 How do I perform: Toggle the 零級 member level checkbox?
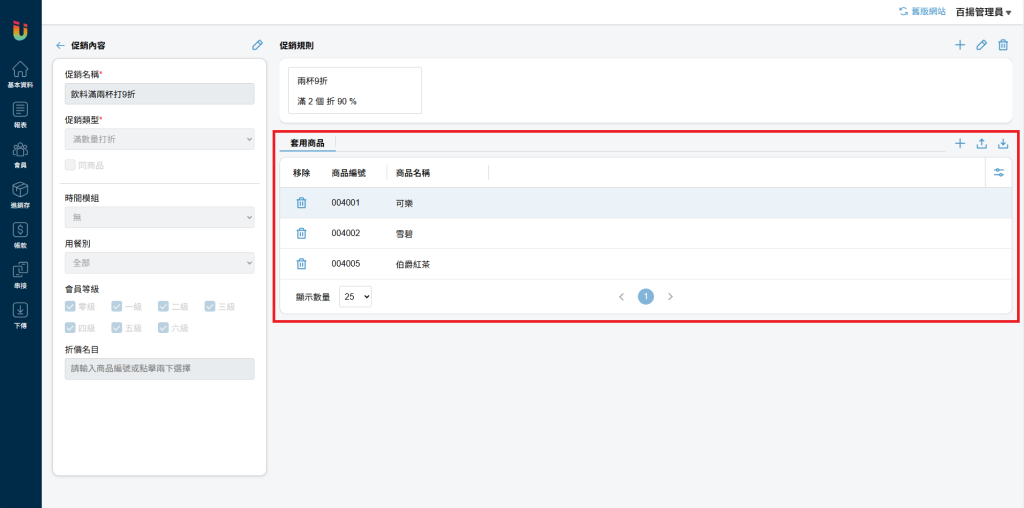(71, 306)
